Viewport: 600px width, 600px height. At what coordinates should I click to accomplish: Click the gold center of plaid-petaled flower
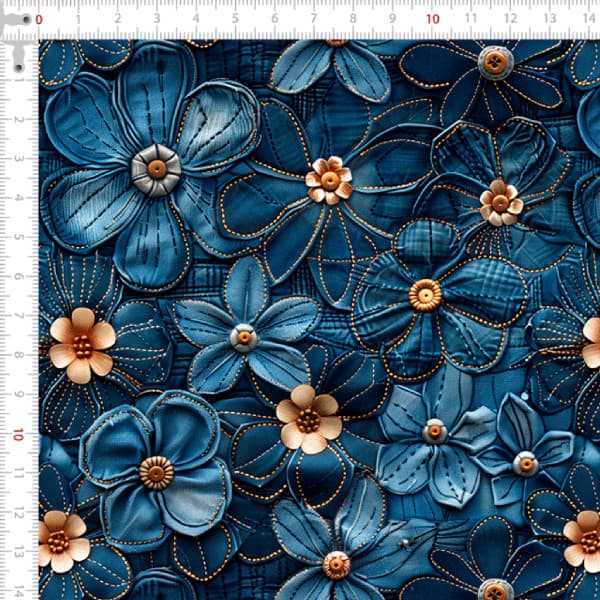[425, 295]
